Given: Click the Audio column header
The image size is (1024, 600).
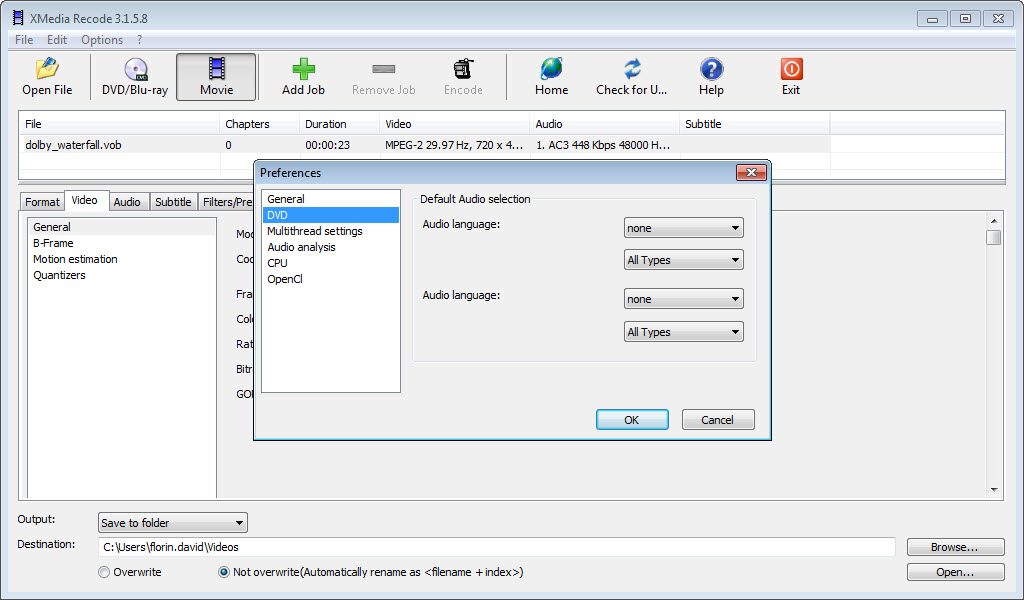Looking at the screenshot, I should click(x=604, y=124).
